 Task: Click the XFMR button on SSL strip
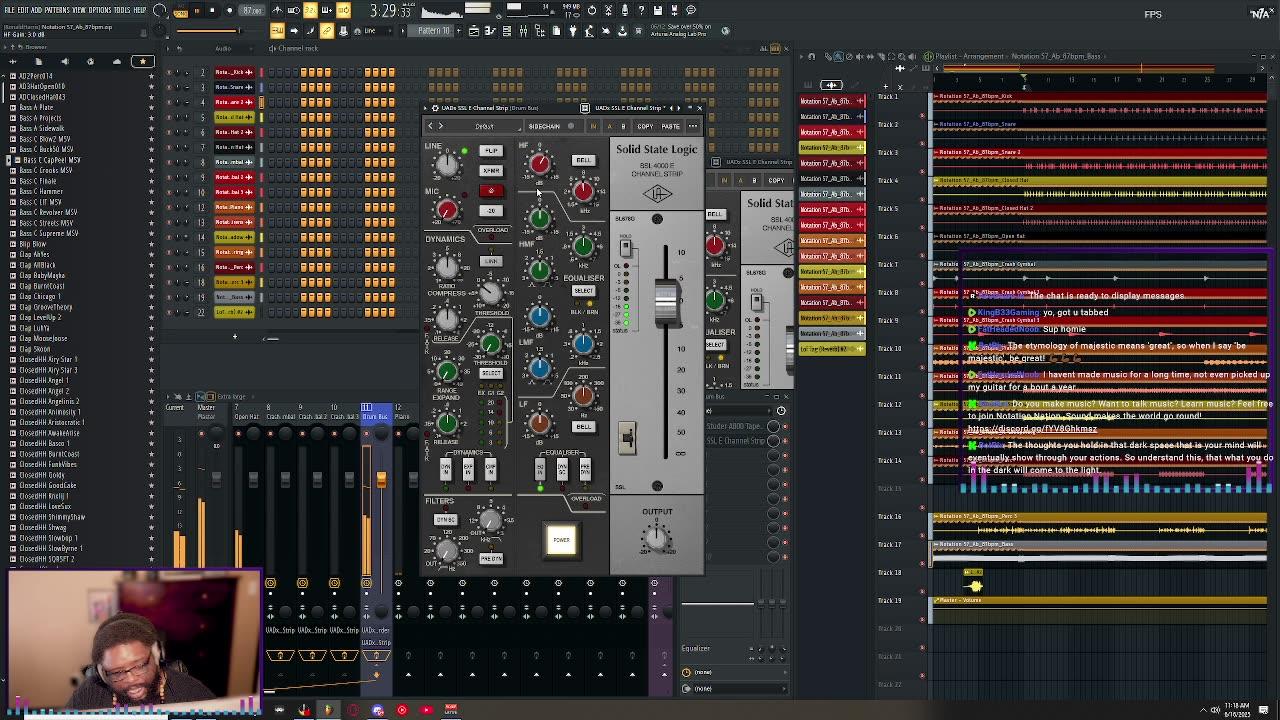(x=490, y=171)
